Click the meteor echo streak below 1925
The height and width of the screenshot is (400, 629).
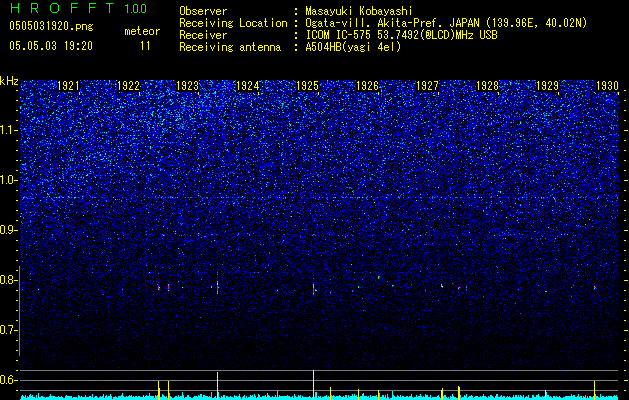[x=313, y=289]
